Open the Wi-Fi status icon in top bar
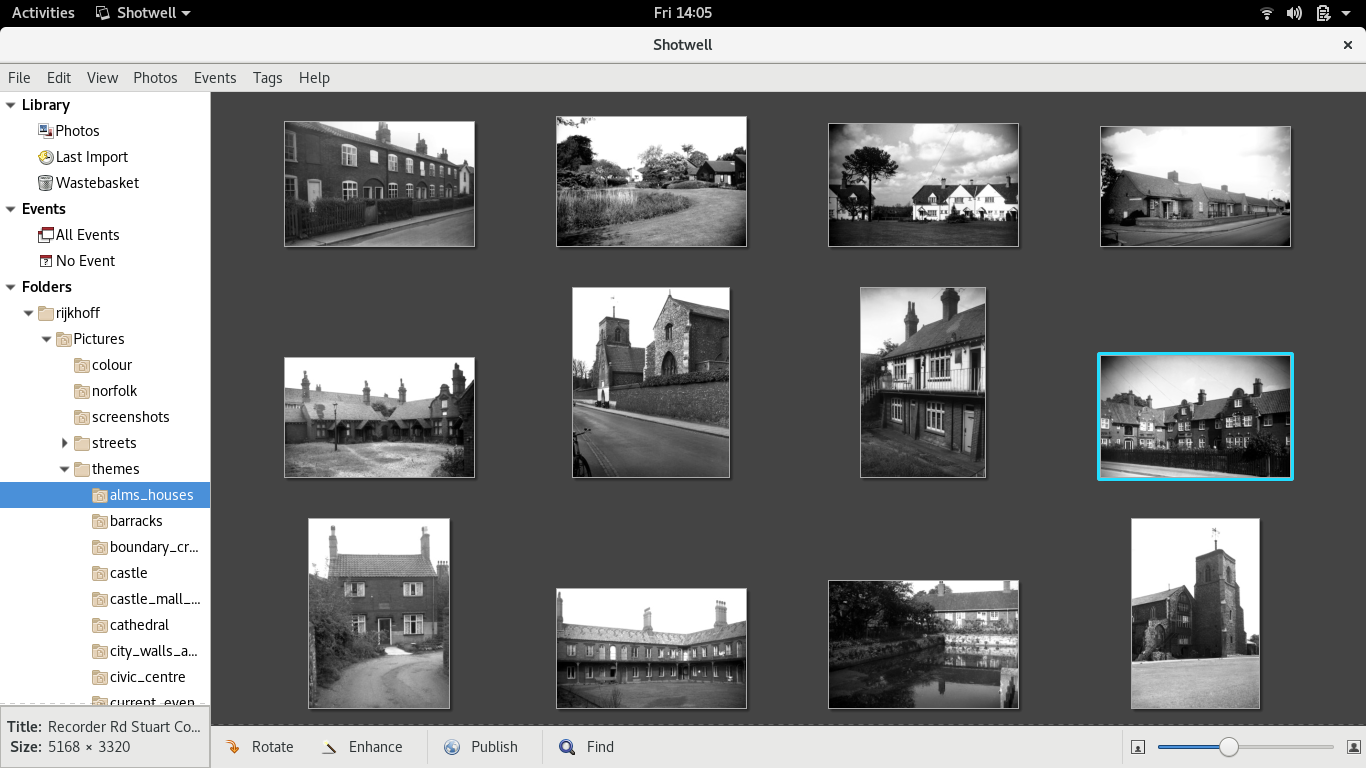This screenshot has height=768, width=1366. (x=1267, y=13)
